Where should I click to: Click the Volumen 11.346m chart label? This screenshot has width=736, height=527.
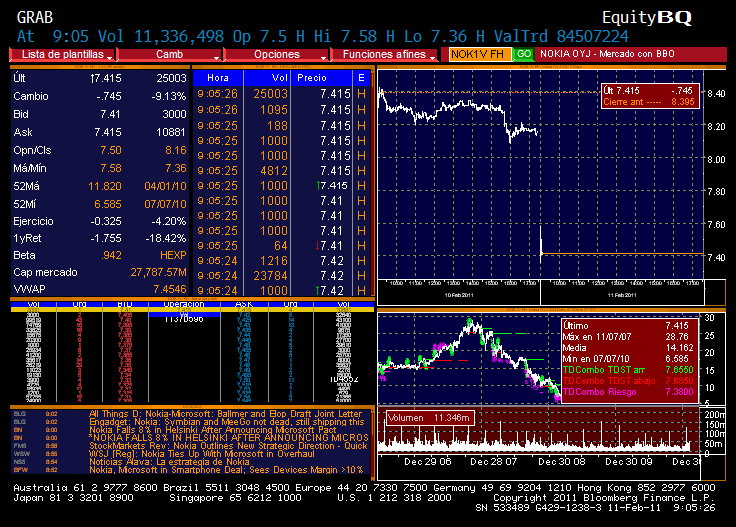429,418
